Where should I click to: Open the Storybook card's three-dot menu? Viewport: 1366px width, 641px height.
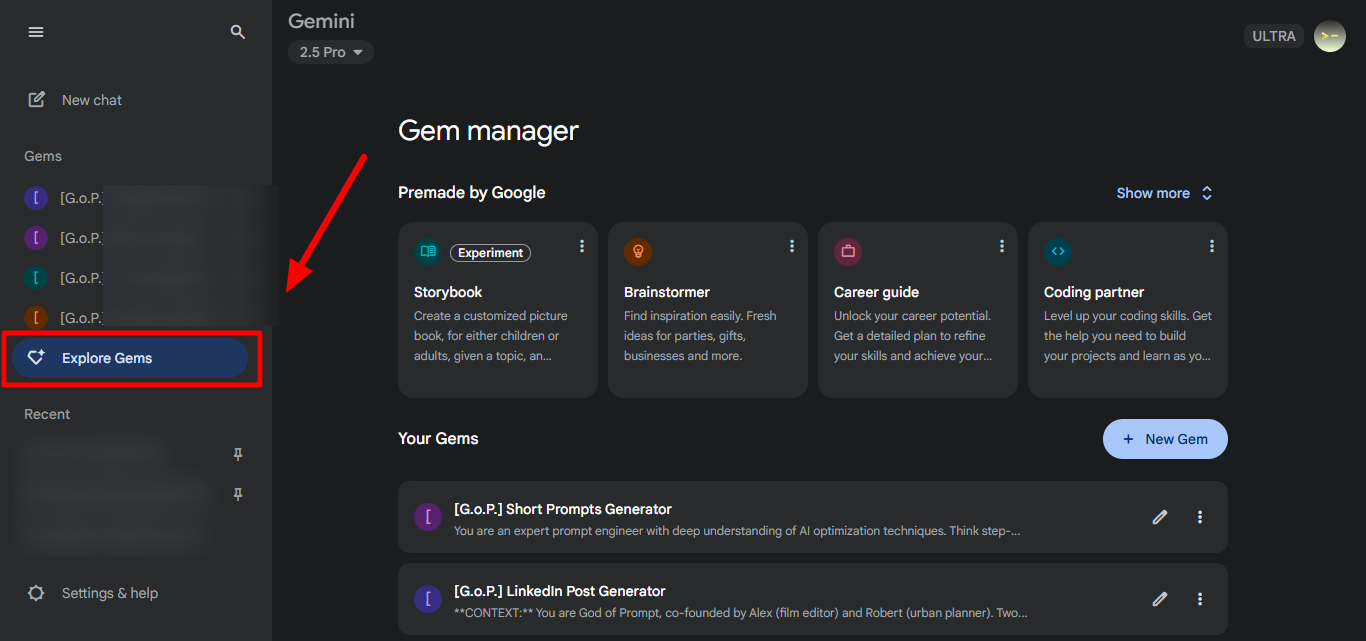click(x=581, y=245)
